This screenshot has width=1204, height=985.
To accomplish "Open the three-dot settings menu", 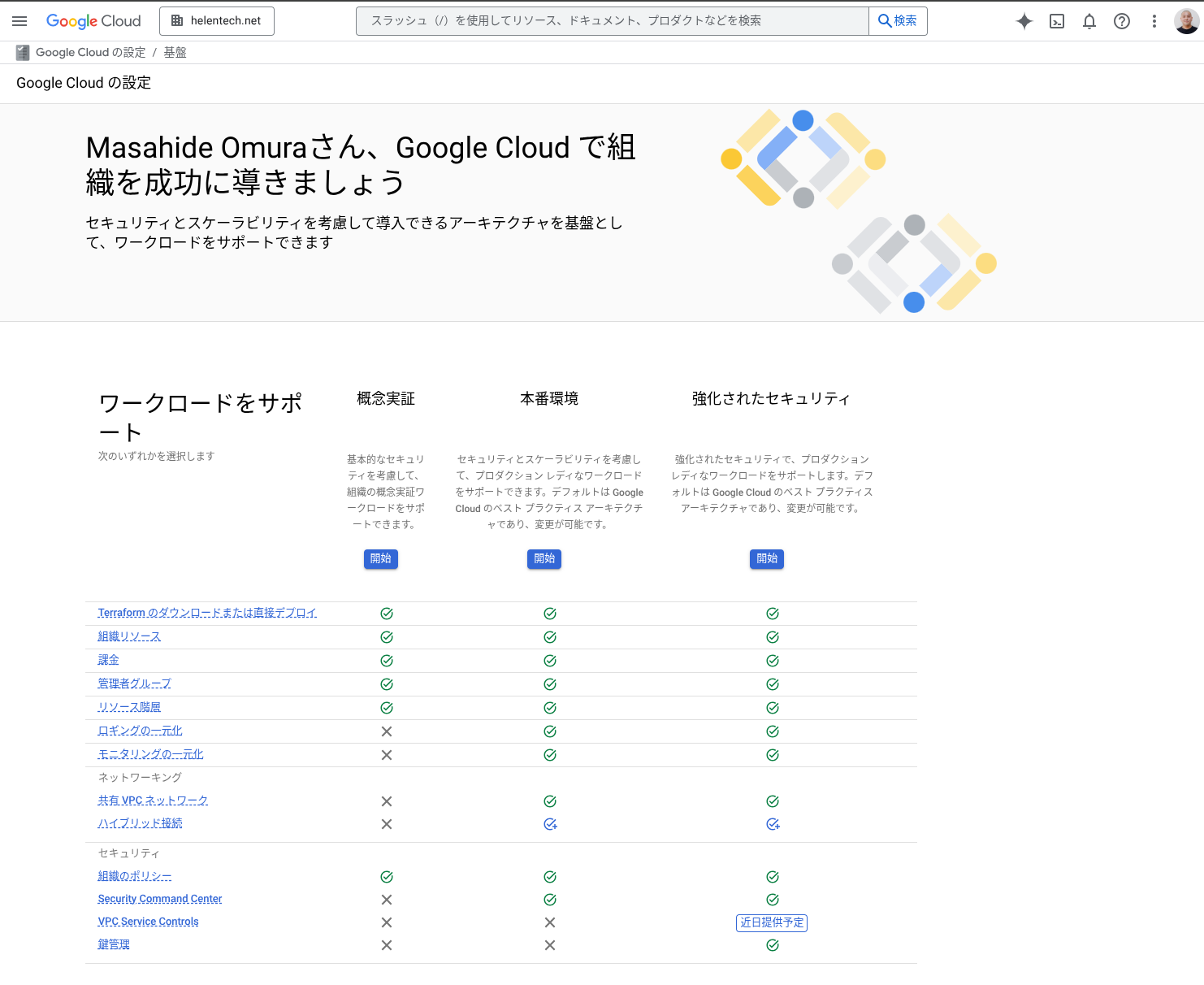I will click(1154, 21).
